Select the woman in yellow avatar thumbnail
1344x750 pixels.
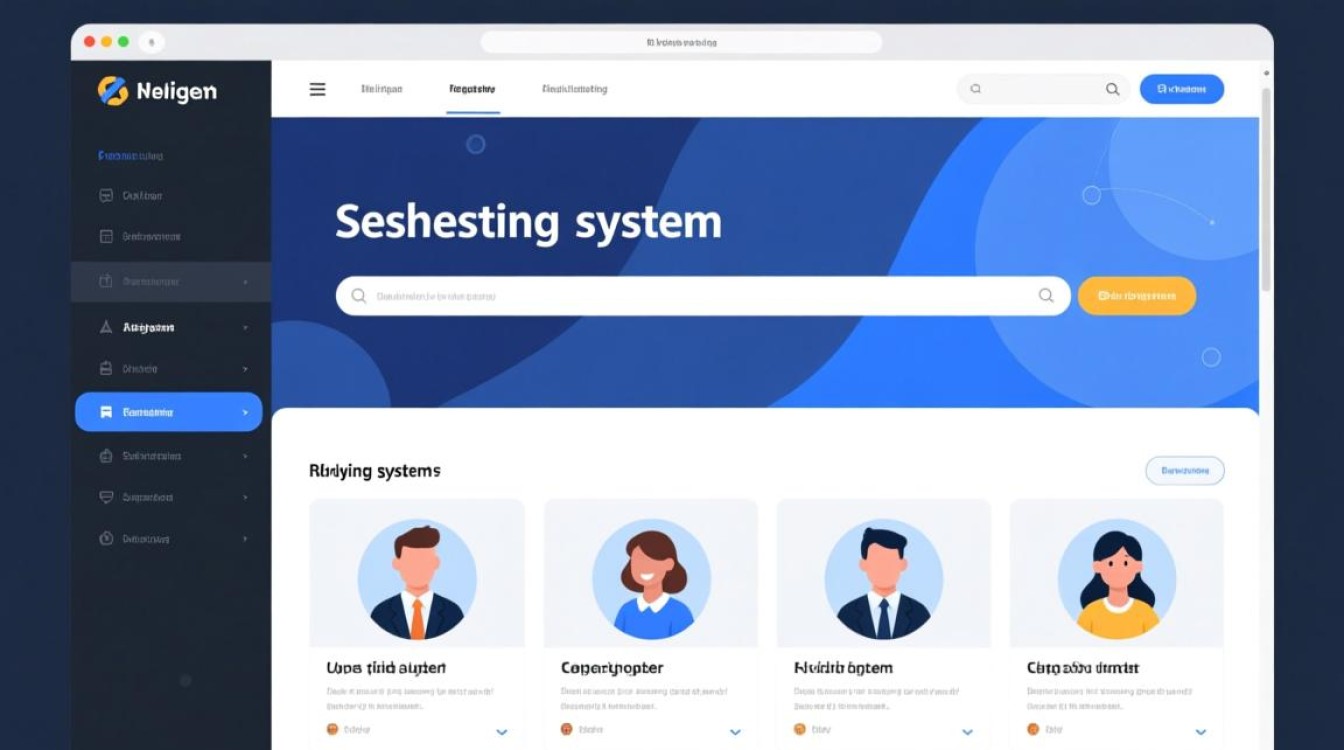pyautogui.click(x=1116, y=579)
